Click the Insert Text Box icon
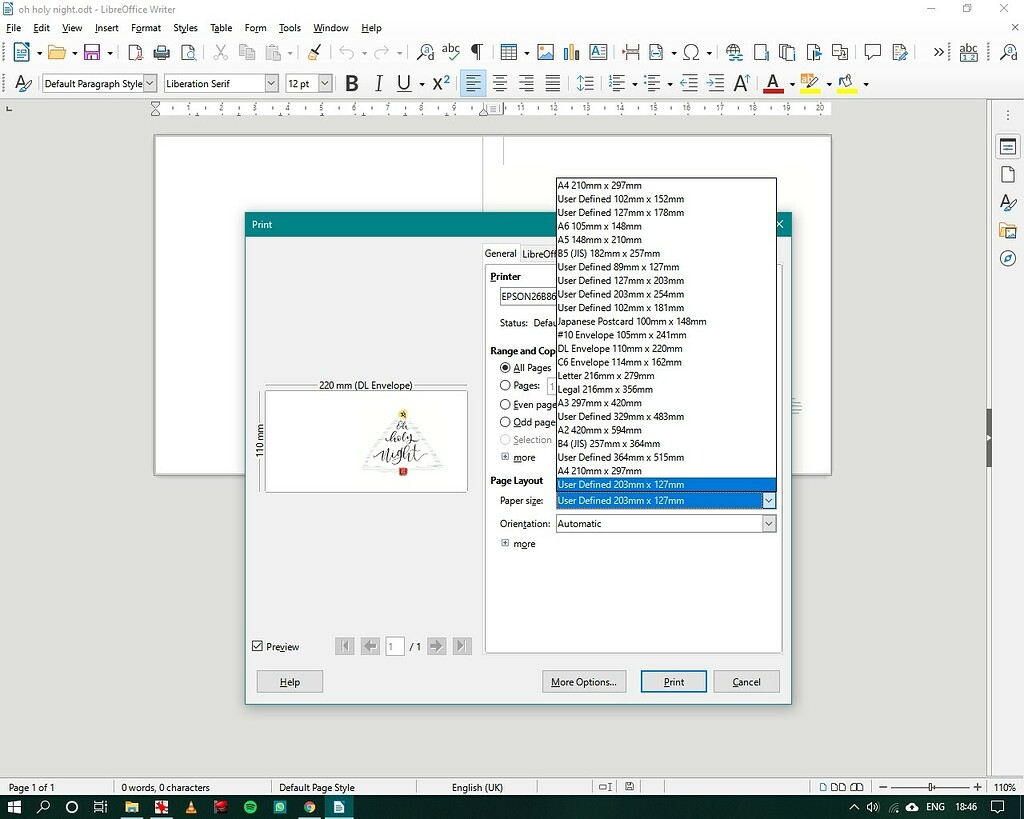Image resolution: width=1024 pixels, height=819 pixels. pos(598,52)
